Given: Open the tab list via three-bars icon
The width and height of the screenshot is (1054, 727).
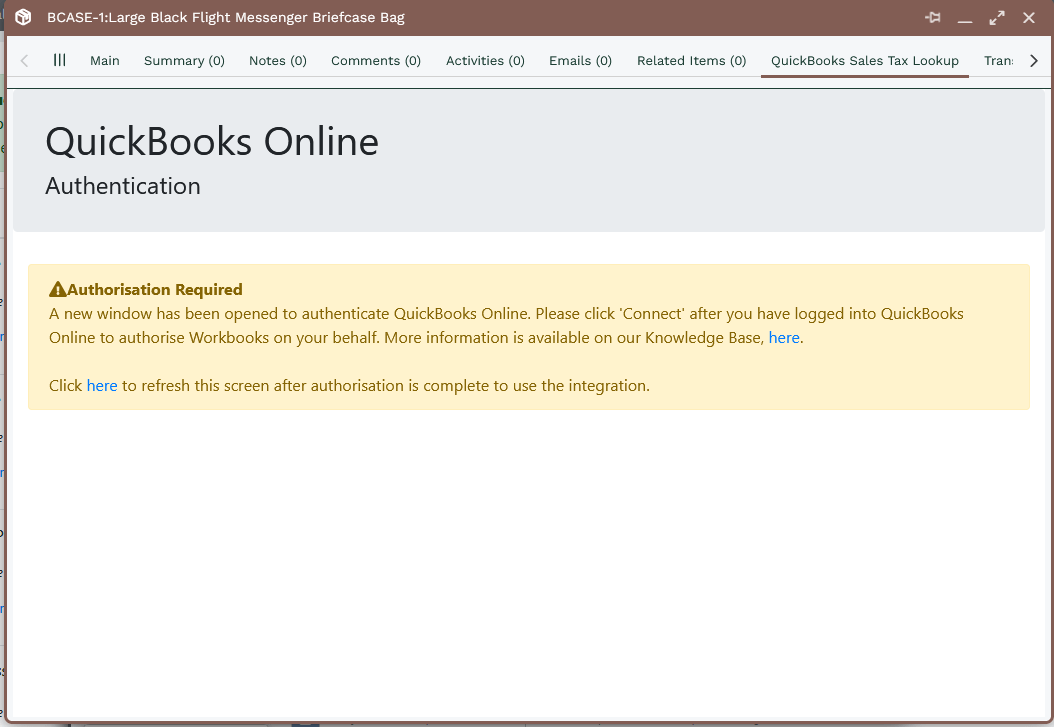Looking at the screenshot, I should coord(60,60).
